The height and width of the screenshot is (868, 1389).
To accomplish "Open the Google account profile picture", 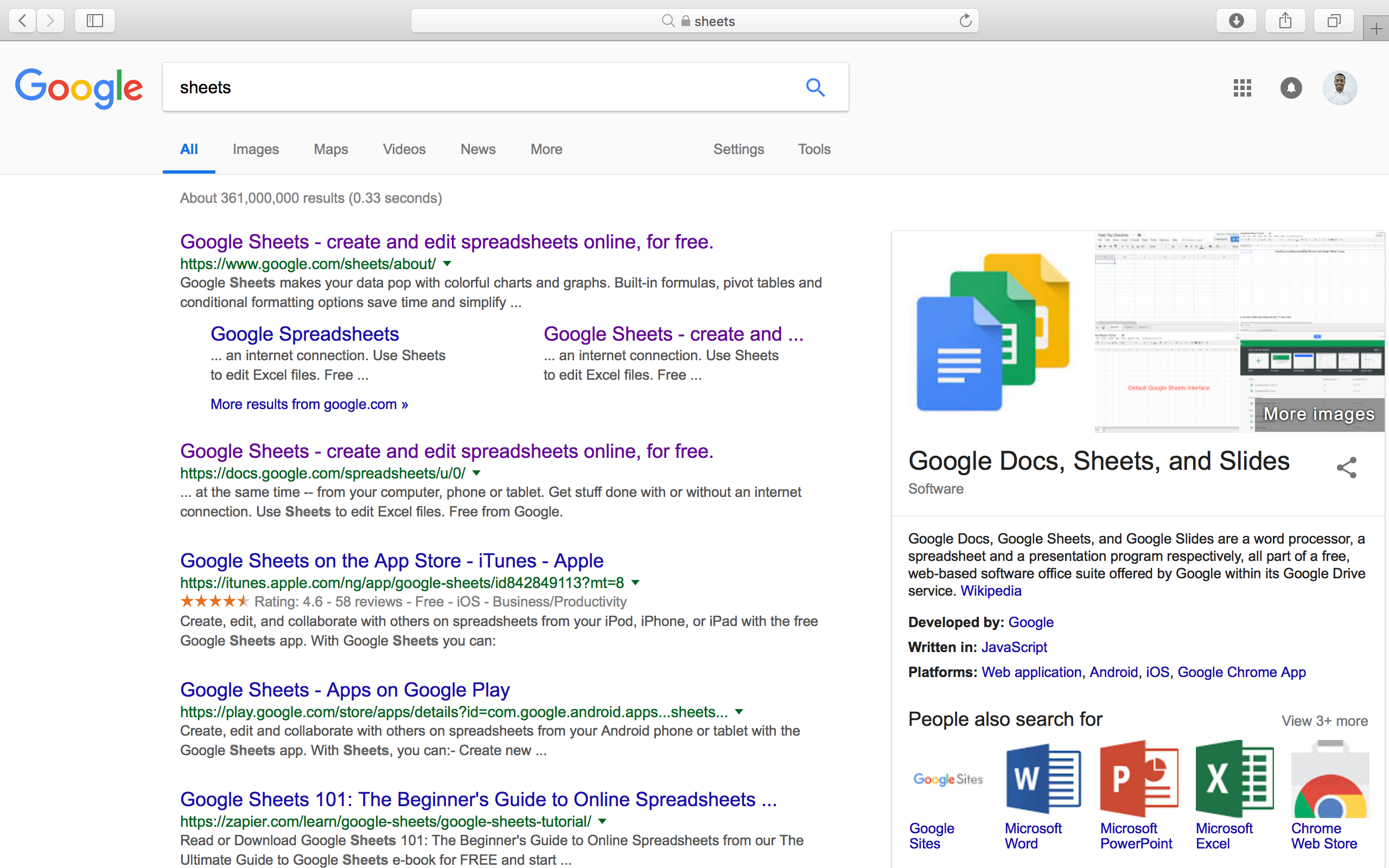I will [1340, 87].
